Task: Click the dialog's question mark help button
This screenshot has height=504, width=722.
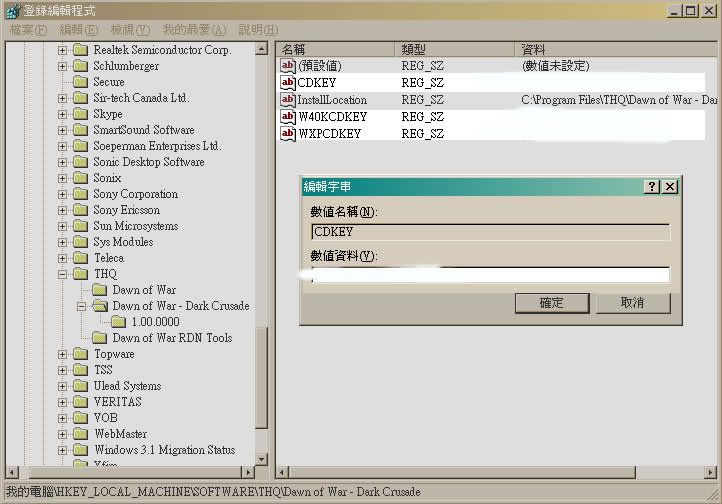Action: click(652, 187)
